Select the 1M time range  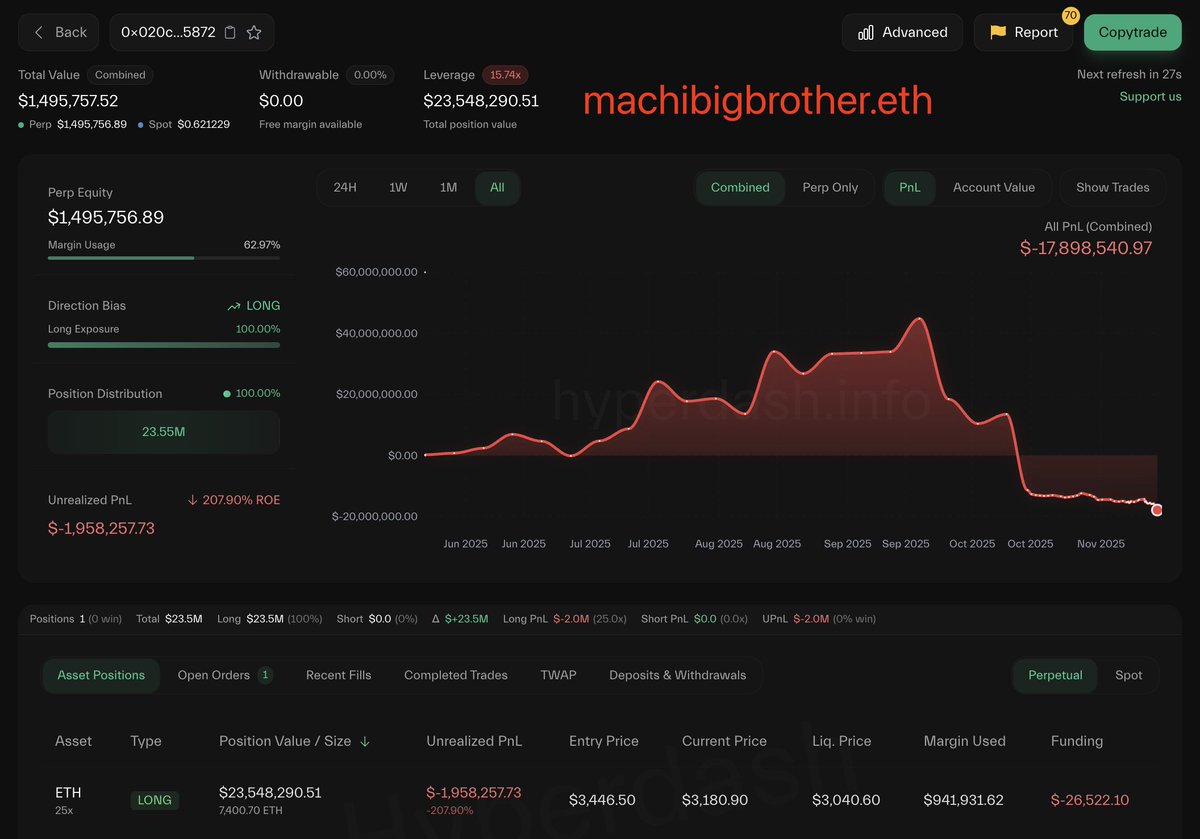tap(448, 187)
